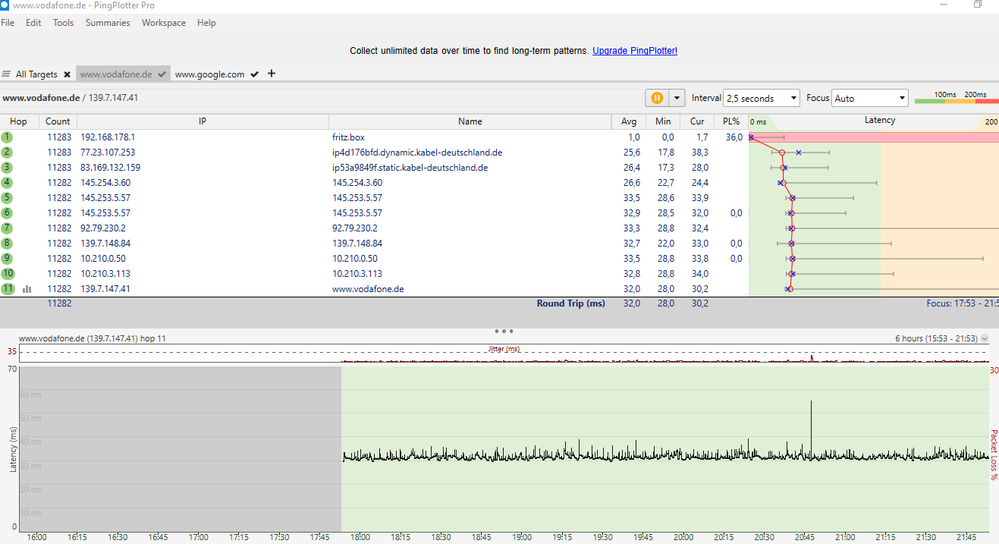Add a new target tab with plus
This screenshot has height=544, width=999.
[x=271, y=73]
